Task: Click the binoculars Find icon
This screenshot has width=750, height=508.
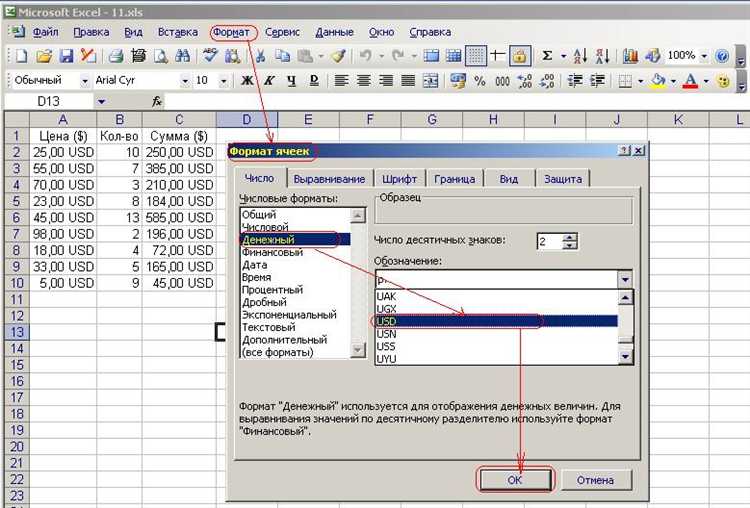Action: point(182,56)
